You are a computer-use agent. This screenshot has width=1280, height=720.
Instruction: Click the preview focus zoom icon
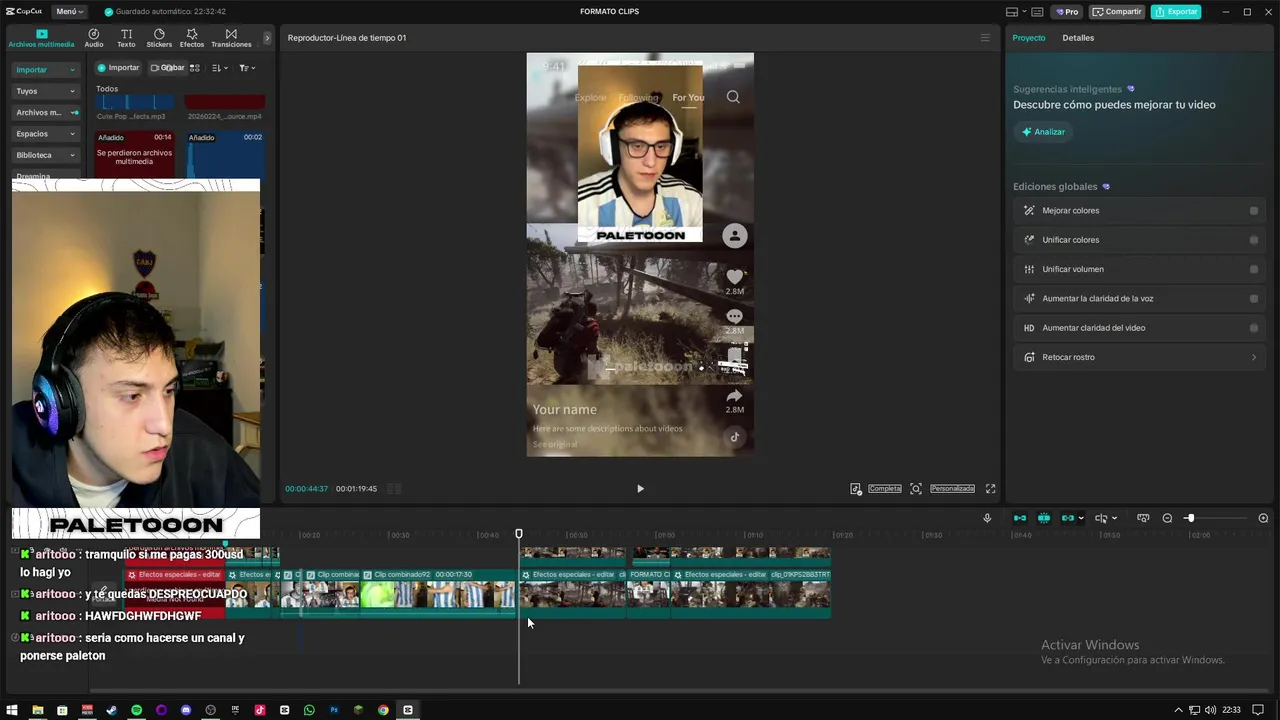916,489
